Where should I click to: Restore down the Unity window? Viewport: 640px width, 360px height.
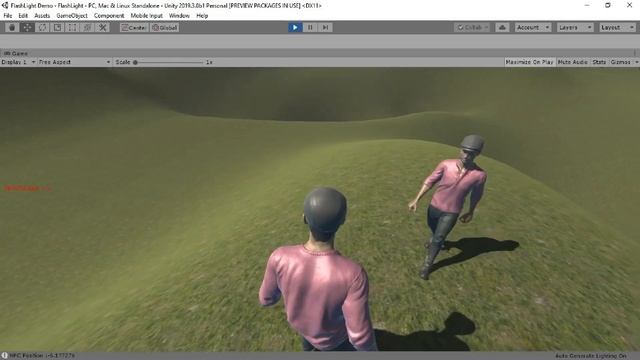coord(608,5)
